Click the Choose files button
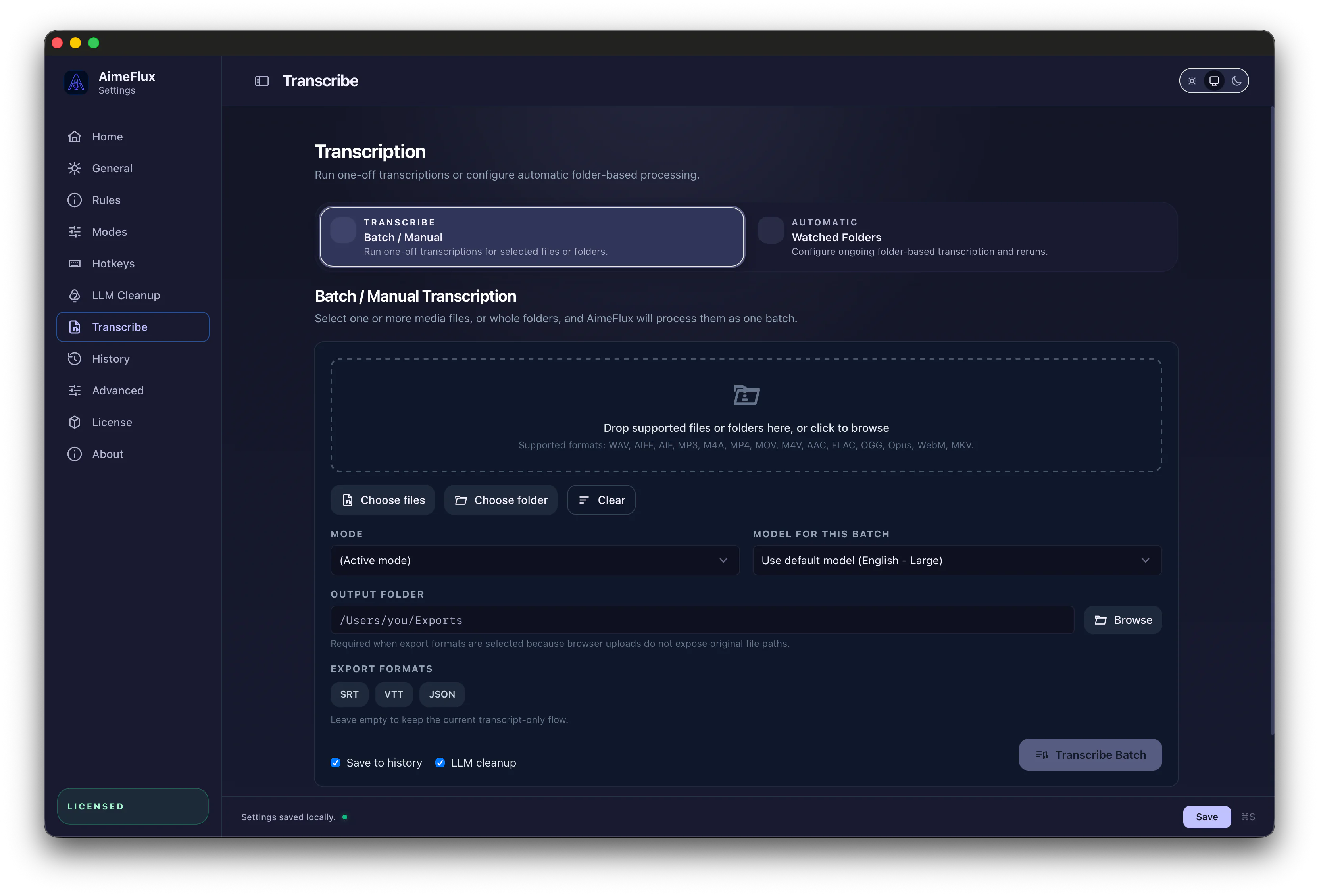 pyautogui.click(x=383, y=500)
